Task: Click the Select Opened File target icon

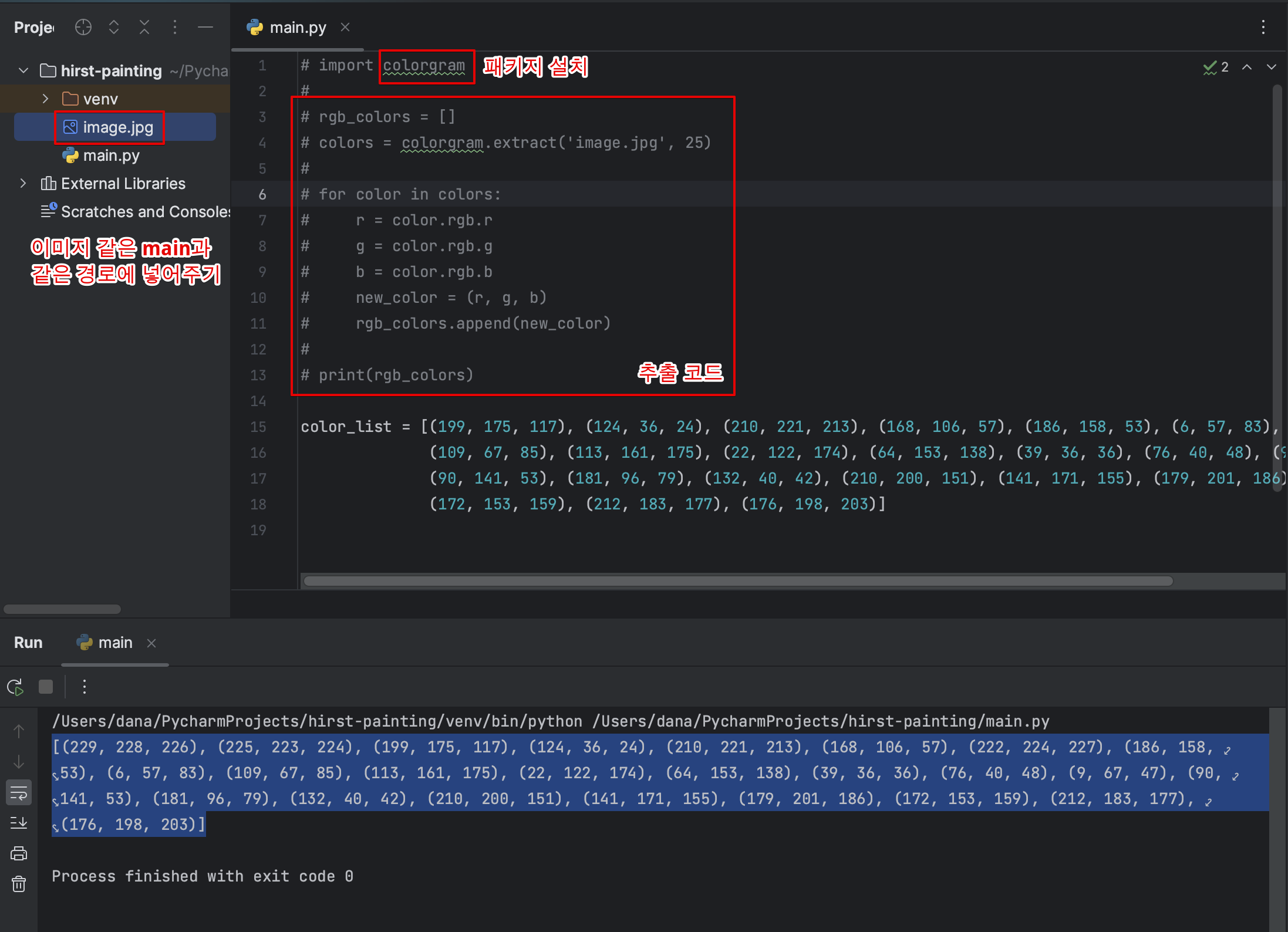Action: point(83,27)
